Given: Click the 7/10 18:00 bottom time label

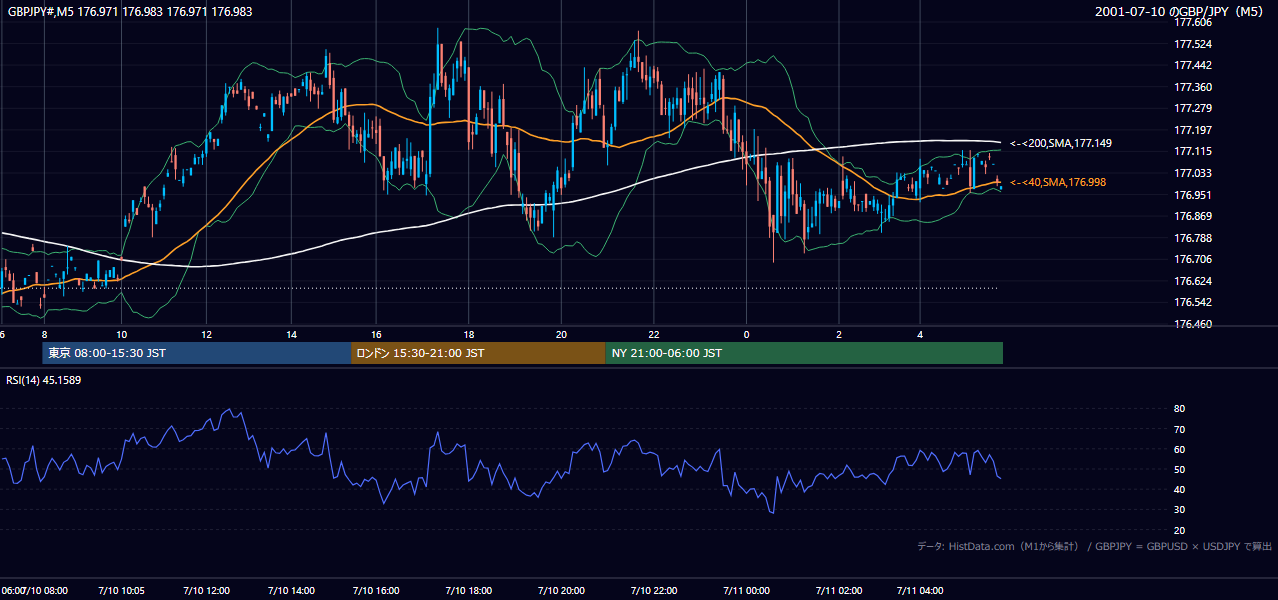Looking at the screenshot, I should coord(469,591).
